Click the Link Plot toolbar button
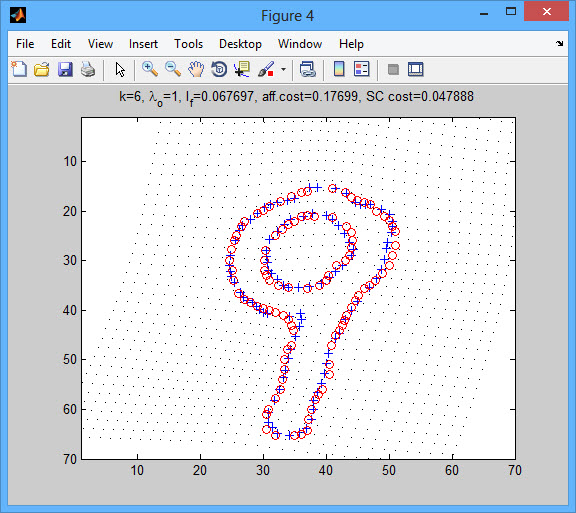The width and height of the screenshot is (576, 513). point(307,69)
